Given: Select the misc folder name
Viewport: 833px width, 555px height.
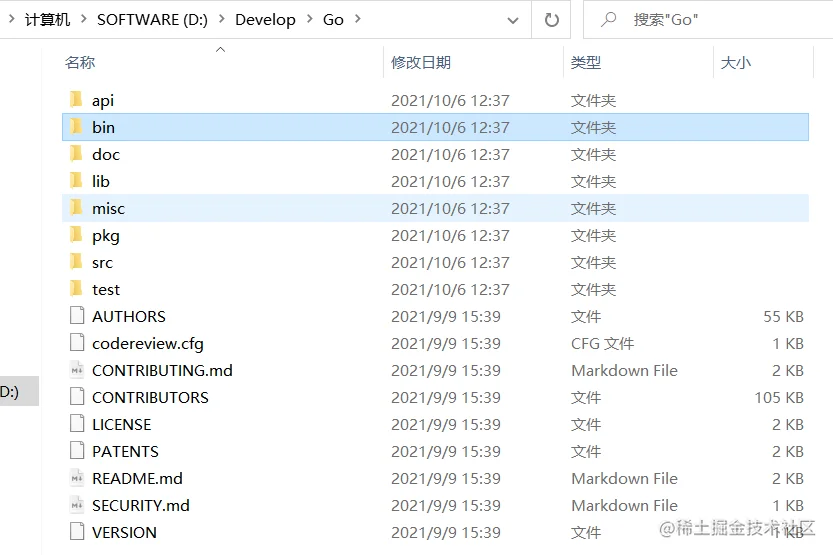Looking at the screenshot, I should (x=108, y=208).
